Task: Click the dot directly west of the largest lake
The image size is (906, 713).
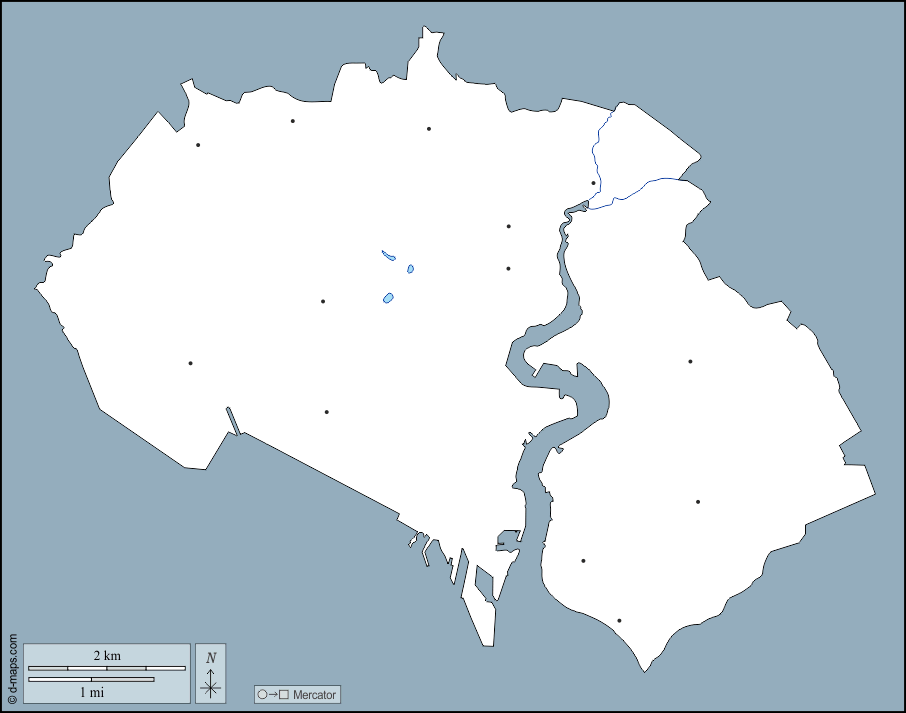Action: click(x=323, y=301)
